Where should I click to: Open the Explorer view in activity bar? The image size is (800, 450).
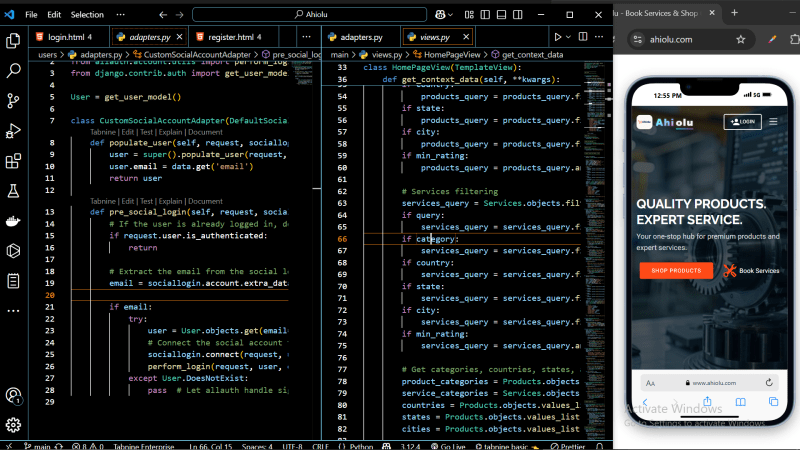coord(14,41)
